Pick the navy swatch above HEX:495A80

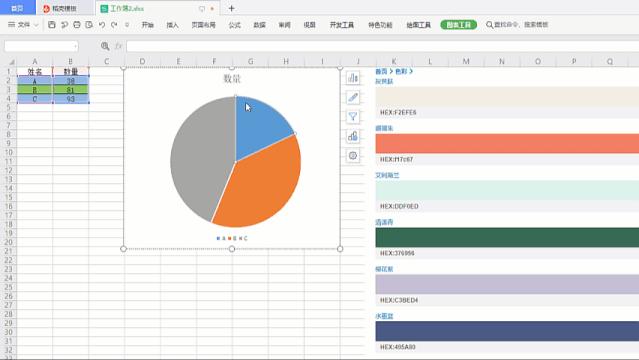pos(507,331)
